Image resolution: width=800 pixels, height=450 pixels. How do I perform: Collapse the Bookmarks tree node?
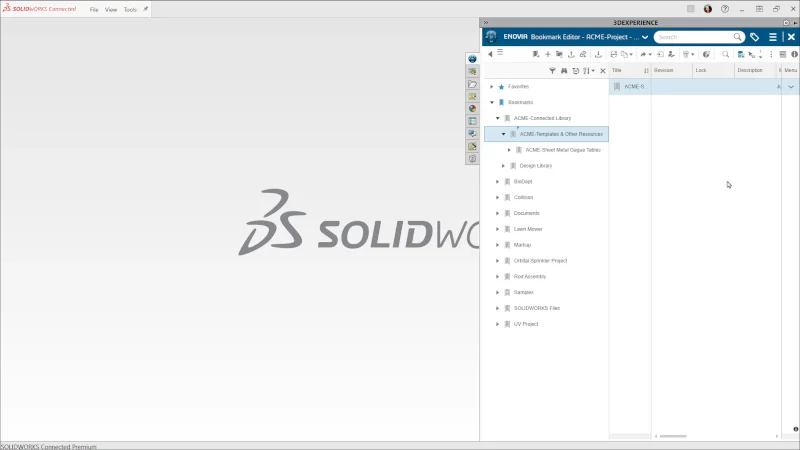pos(492,103)
